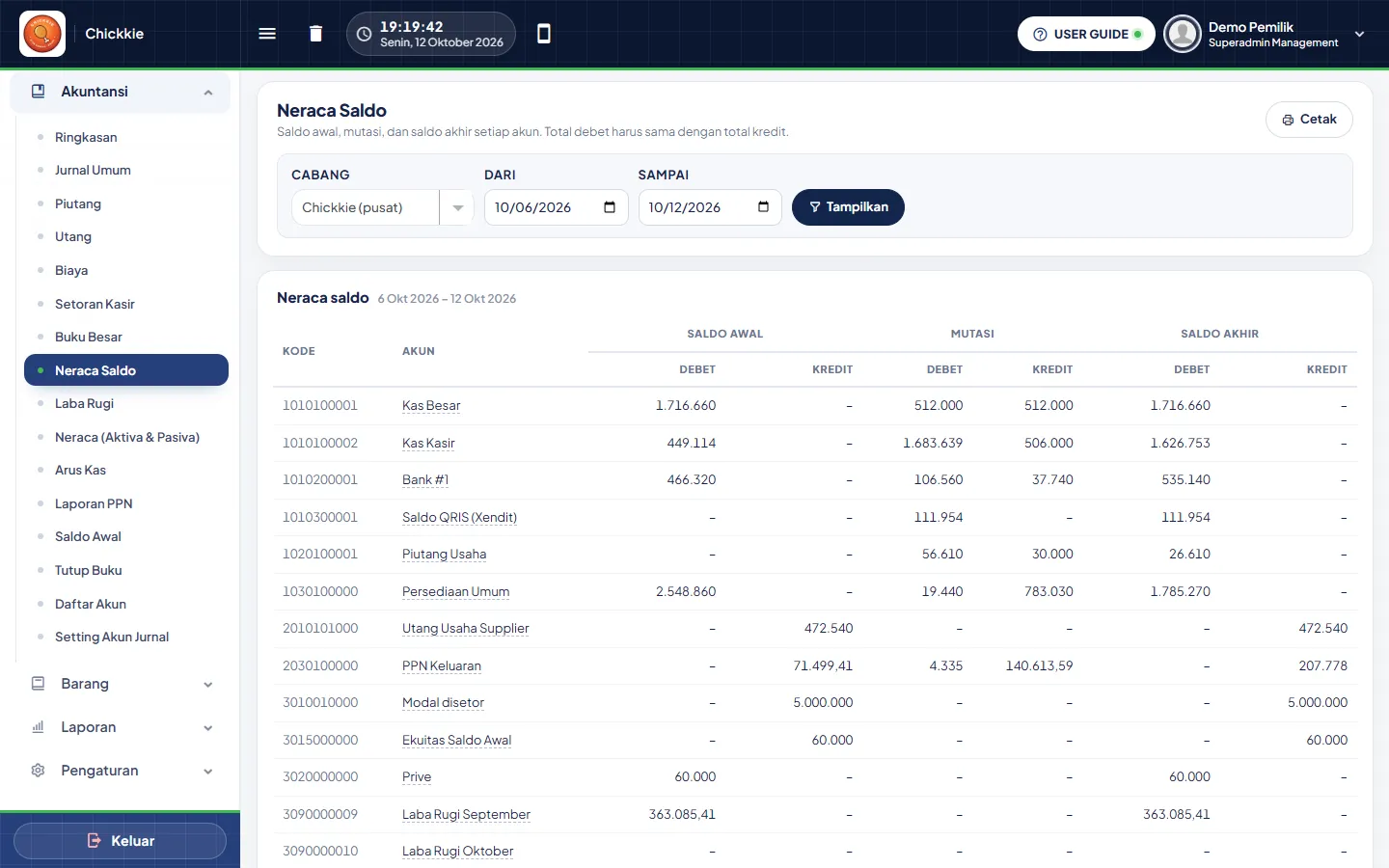Click the Tampilkan filter button
This screenshot has height=868, width=1389.
click(x=848, y=207)
